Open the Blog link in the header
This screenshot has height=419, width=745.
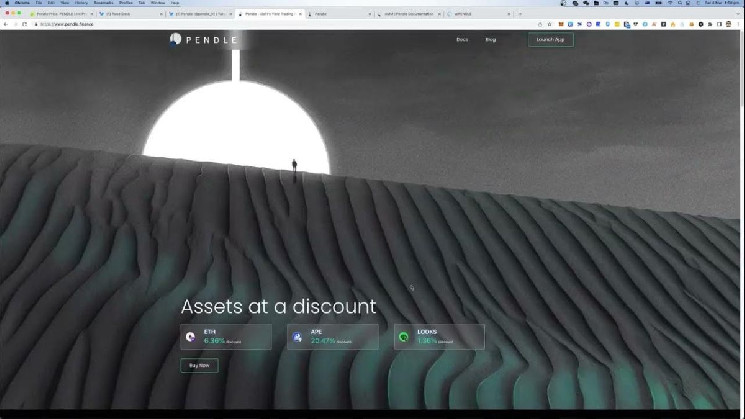pos(490,40)
